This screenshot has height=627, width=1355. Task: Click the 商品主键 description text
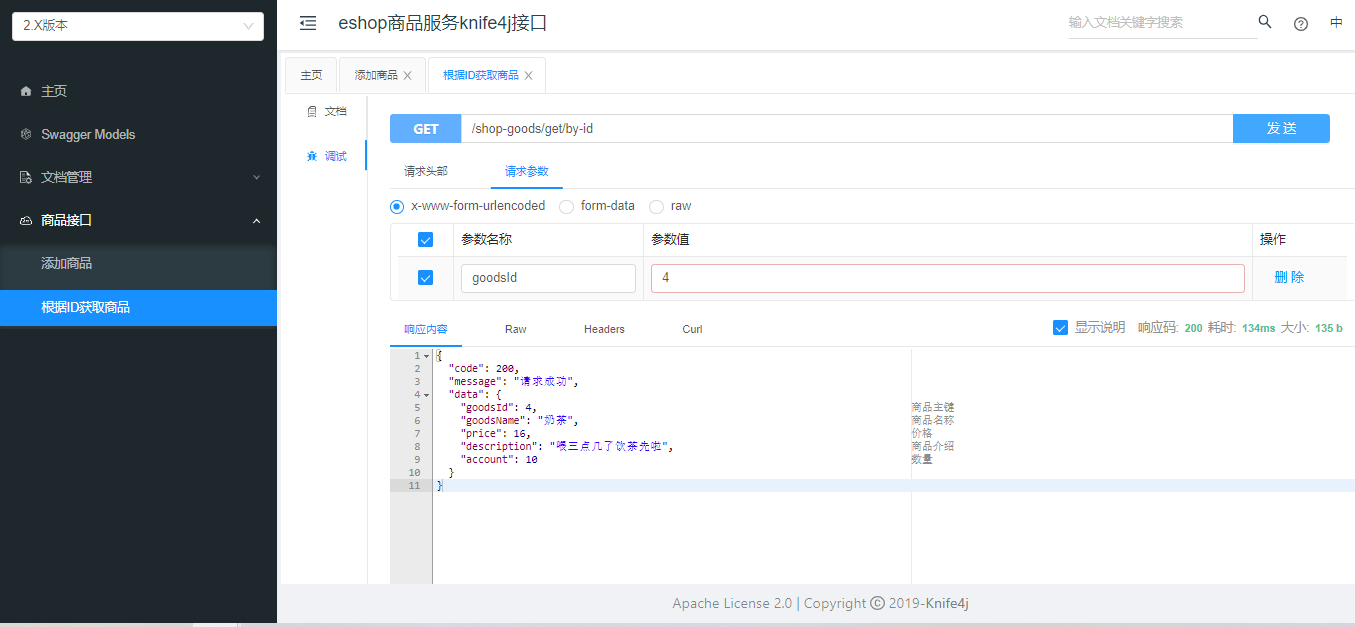[x=933, y=407]
